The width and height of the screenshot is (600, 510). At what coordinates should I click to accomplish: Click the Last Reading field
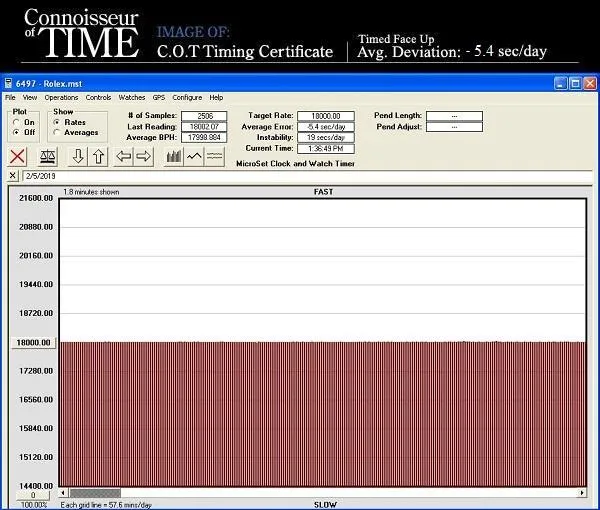click(x=204, y=127)
